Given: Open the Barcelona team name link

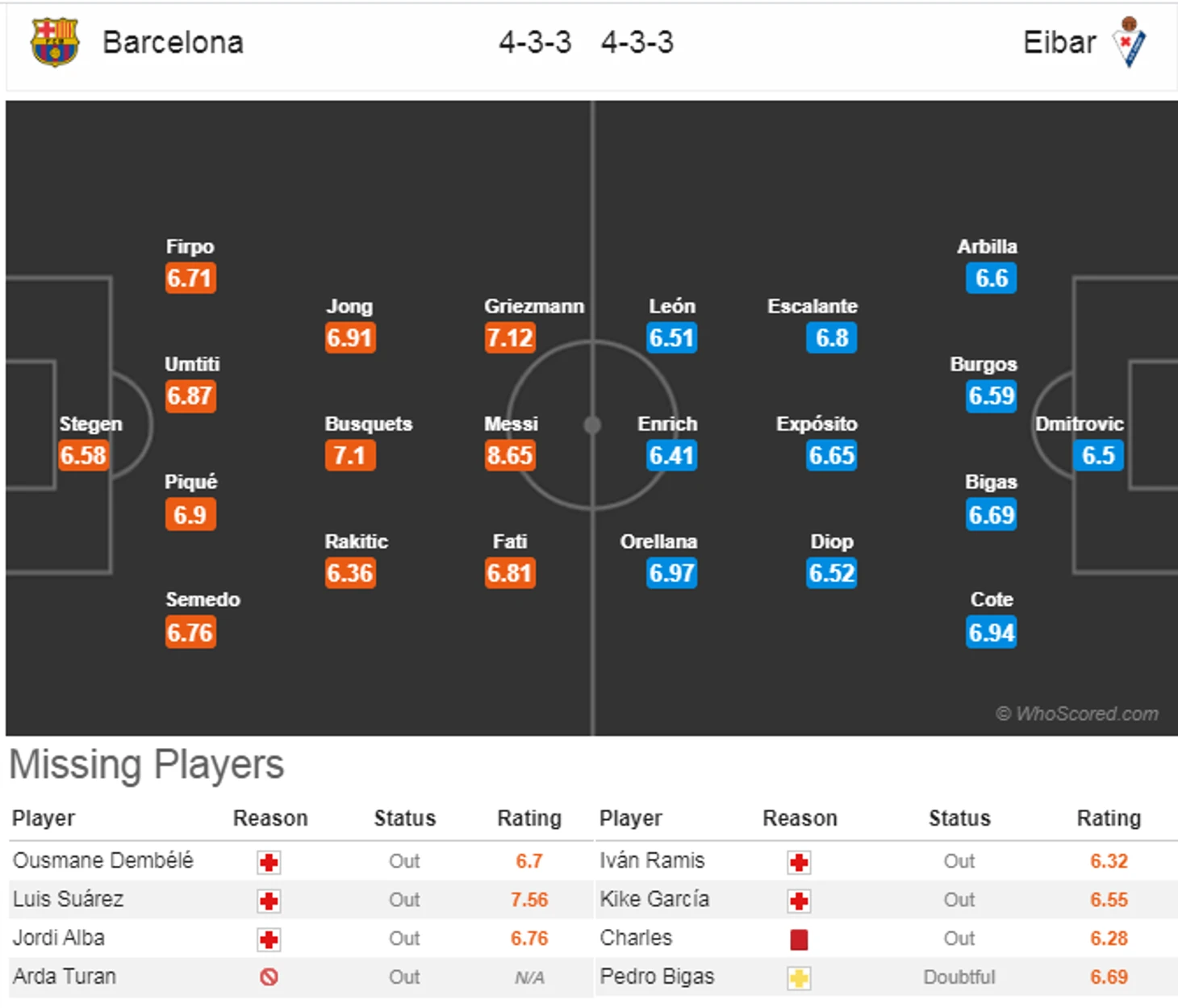Looking at the screenshot, I should [x=173, y=42].
